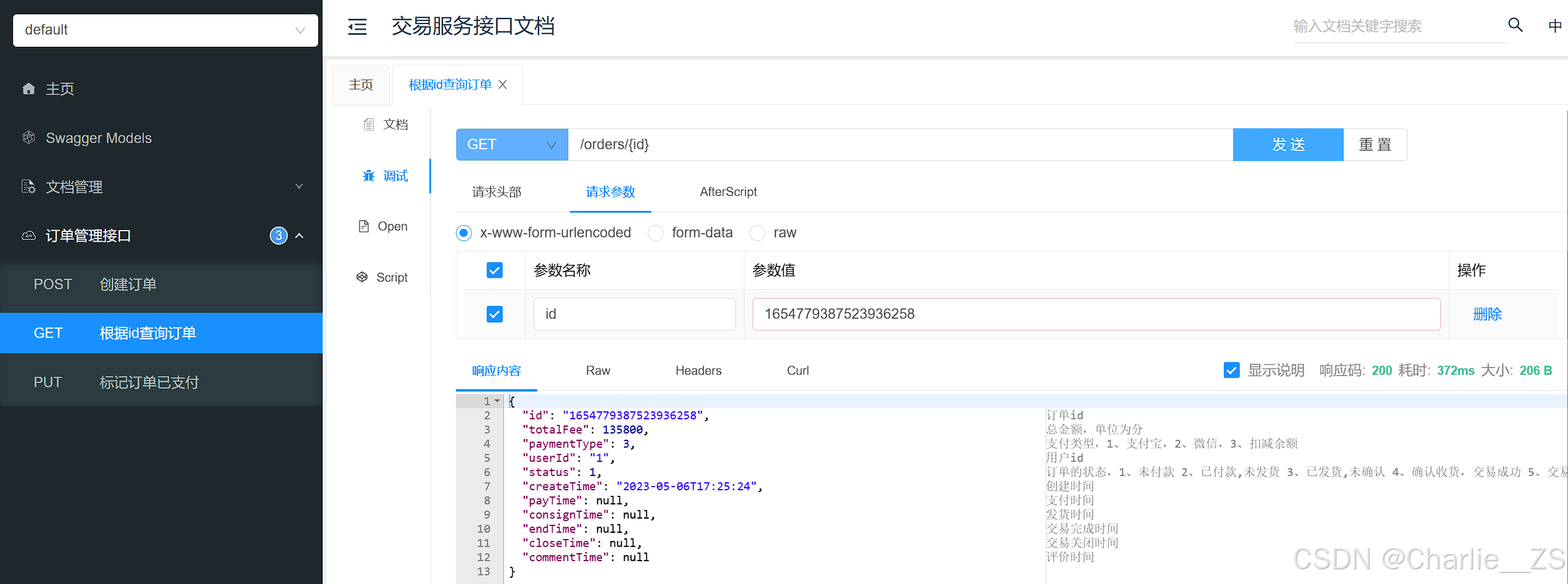Click the badge showing 3
1568x584 pixels.
pyautogui.click(x=279, y=236)
